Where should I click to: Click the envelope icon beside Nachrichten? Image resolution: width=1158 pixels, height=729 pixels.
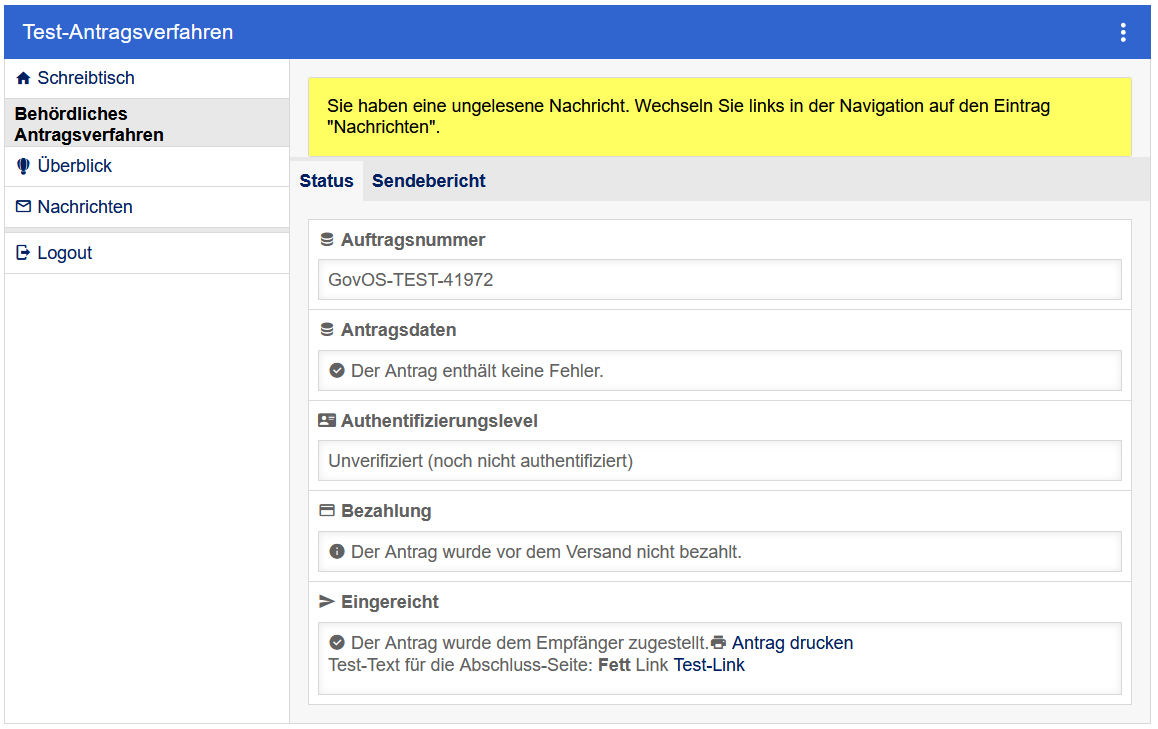[24, 207]
